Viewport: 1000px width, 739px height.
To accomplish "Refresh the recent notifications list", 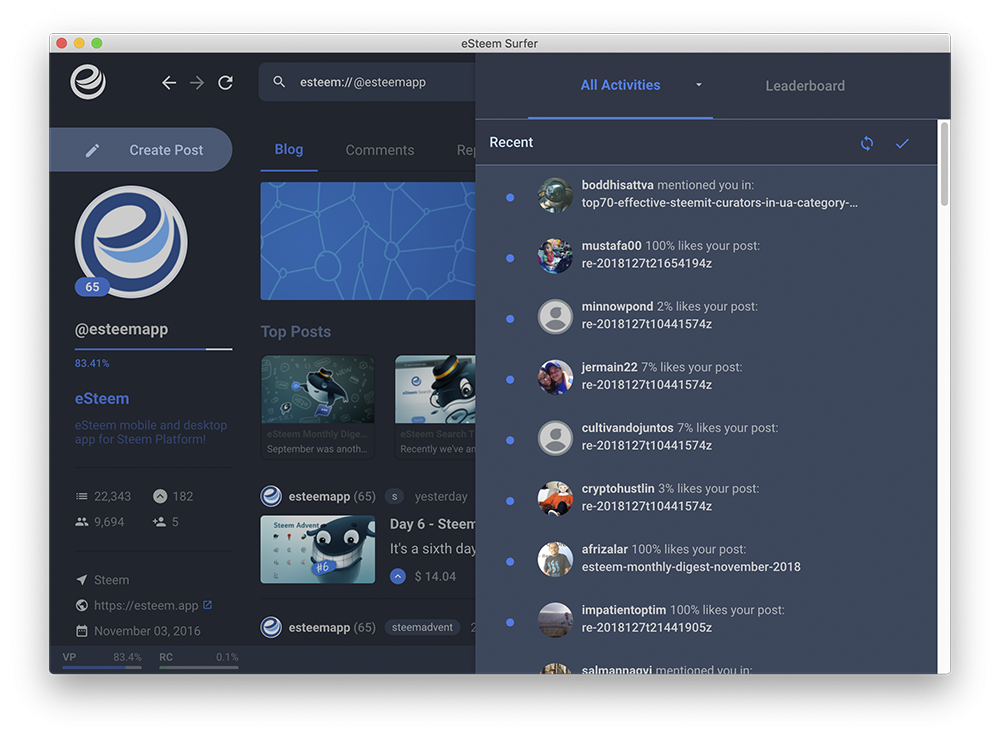I will [x=867, y=143].
